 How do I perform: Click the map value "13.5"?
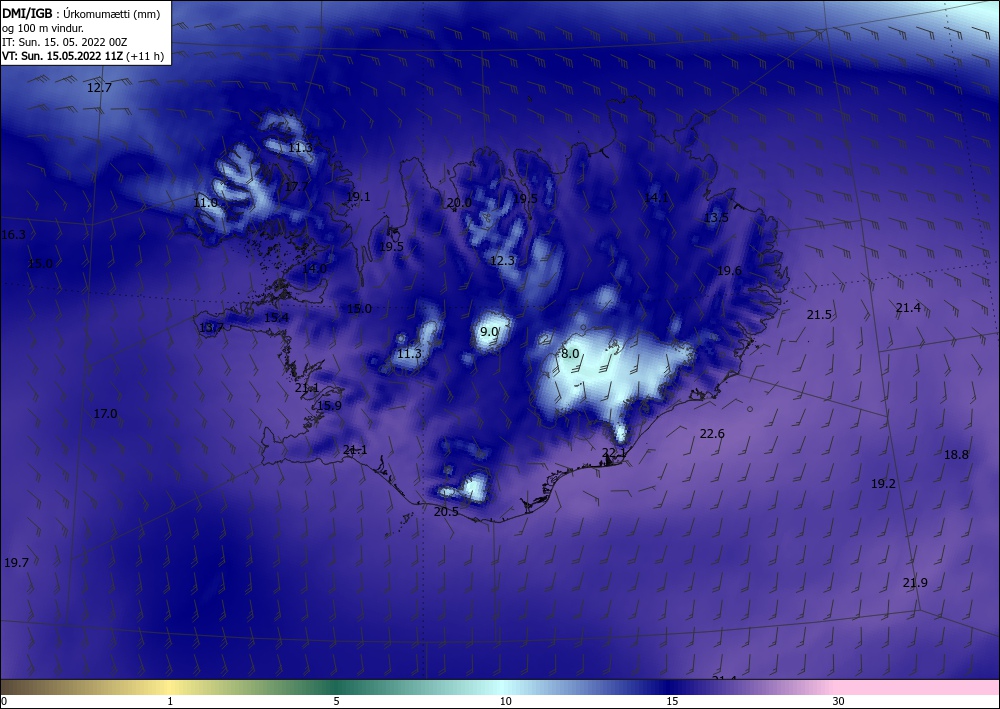click(716, 217)
